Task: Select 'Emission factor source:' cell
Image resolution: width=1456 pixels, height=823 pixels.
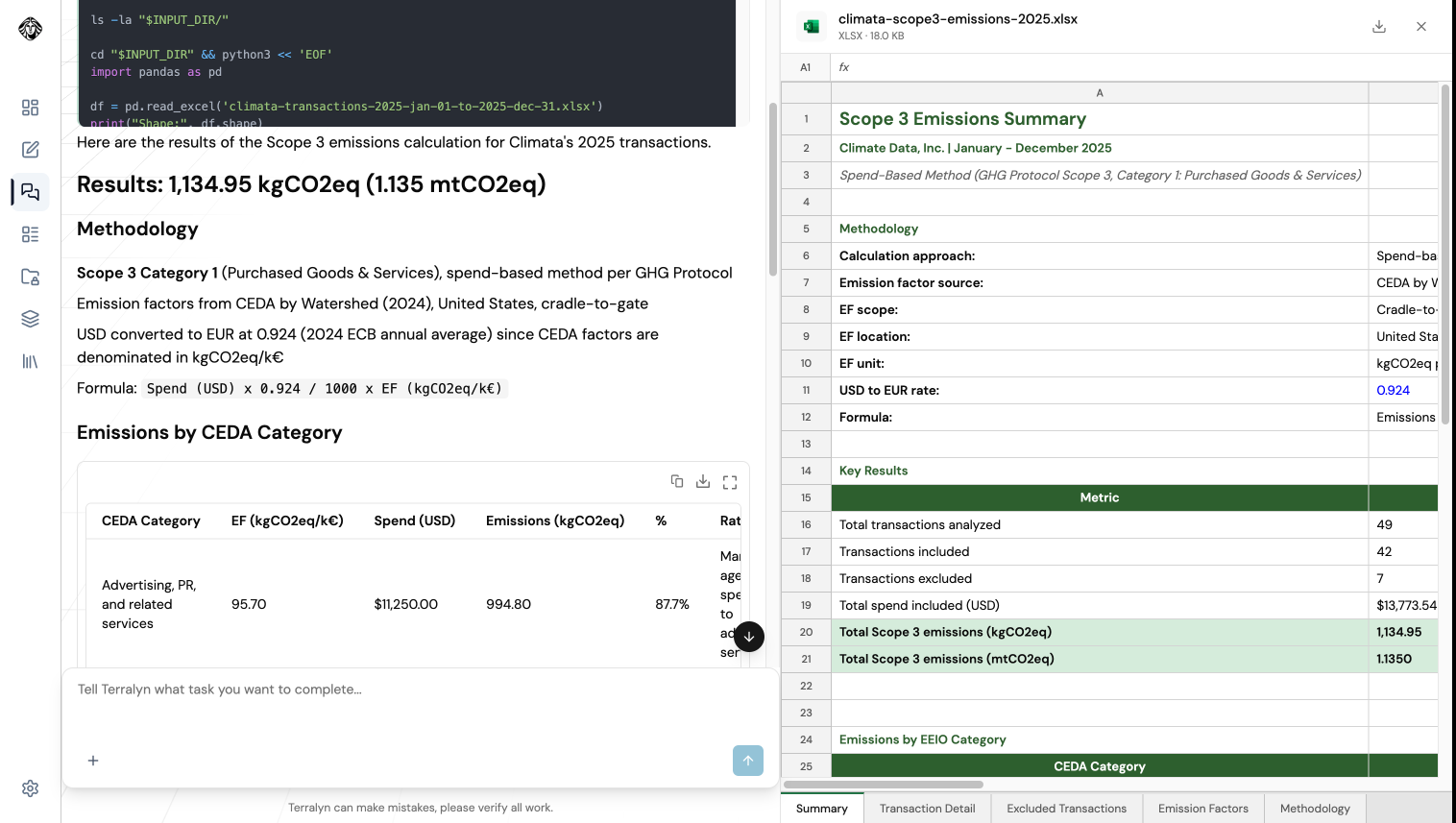Action: (x=1100, y=282)
